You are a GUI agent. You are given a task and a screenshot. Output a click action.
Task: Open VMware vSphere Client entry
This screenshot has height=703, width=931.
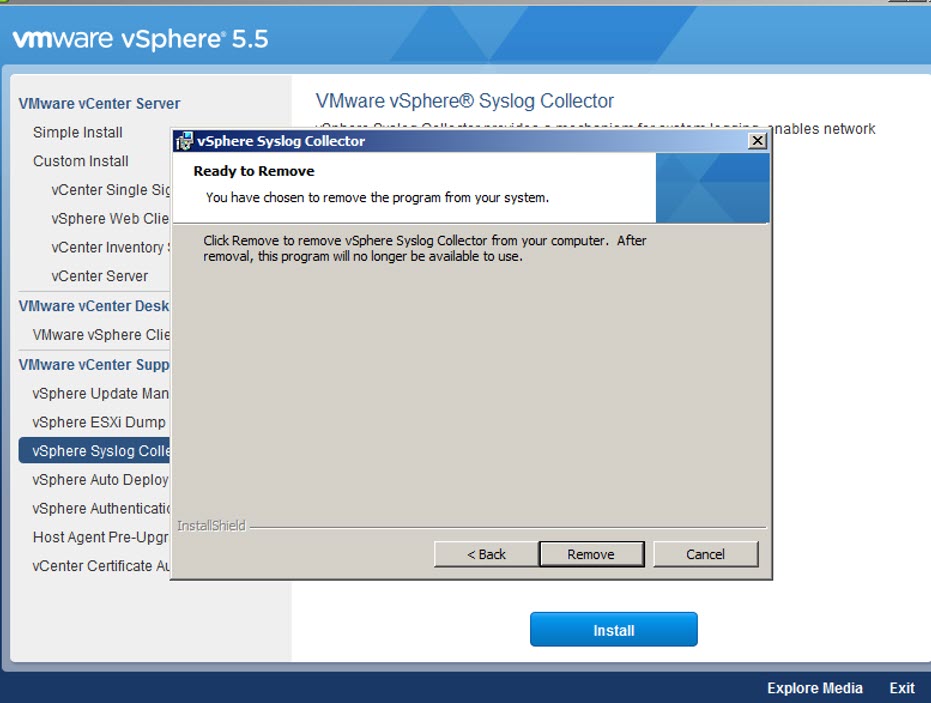(101, 335)
